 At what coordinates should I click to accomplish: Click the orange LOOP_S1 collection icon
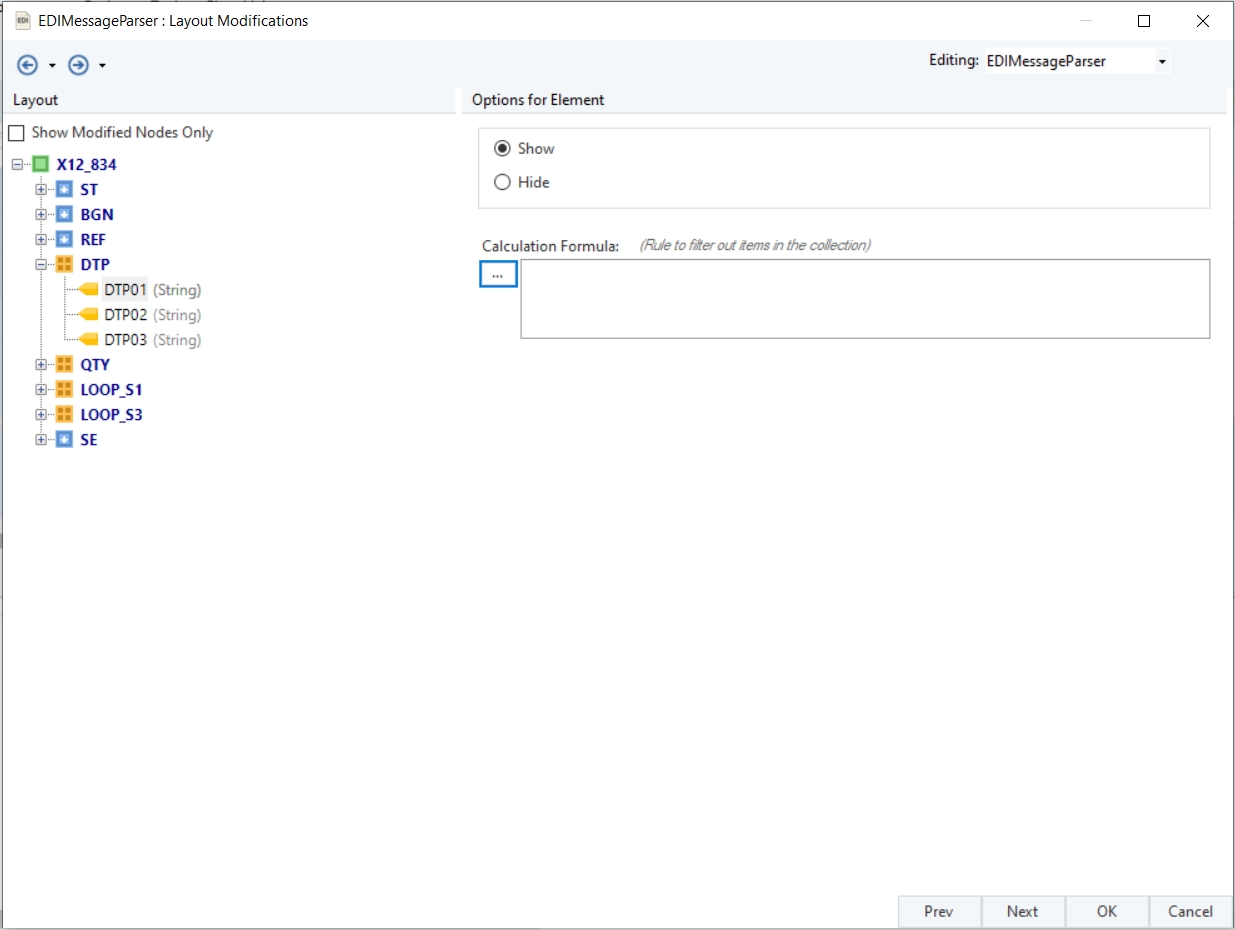[64, 389]
